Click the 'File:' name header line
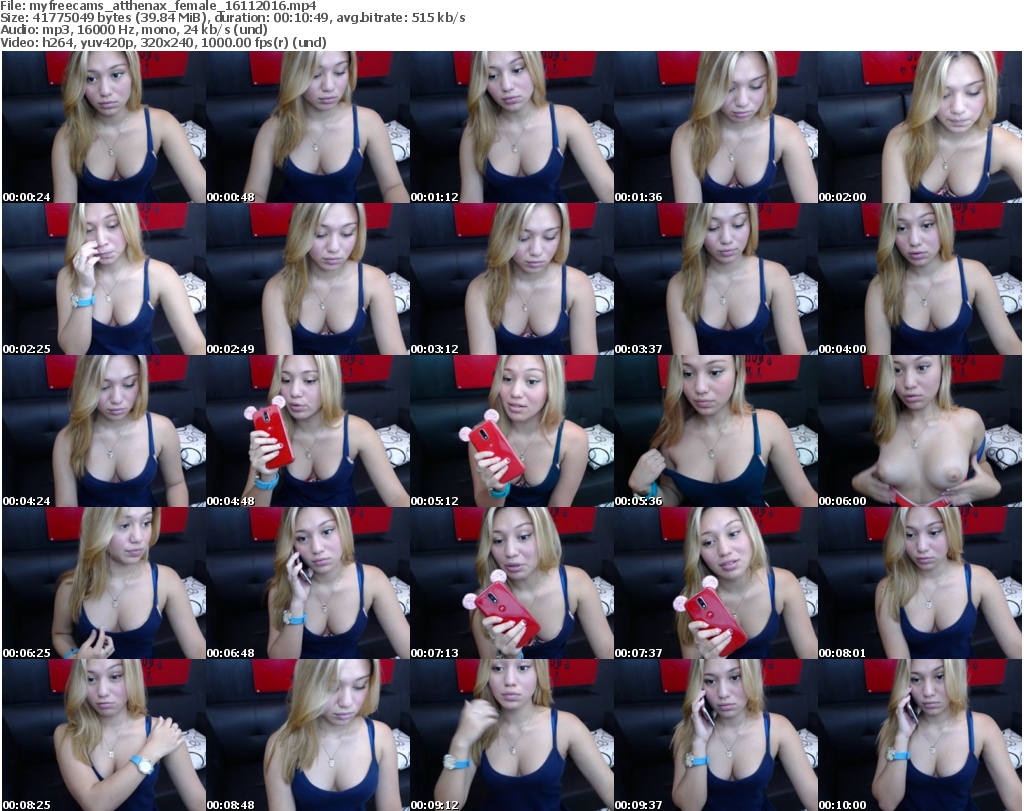 click(x=159, y=6)
